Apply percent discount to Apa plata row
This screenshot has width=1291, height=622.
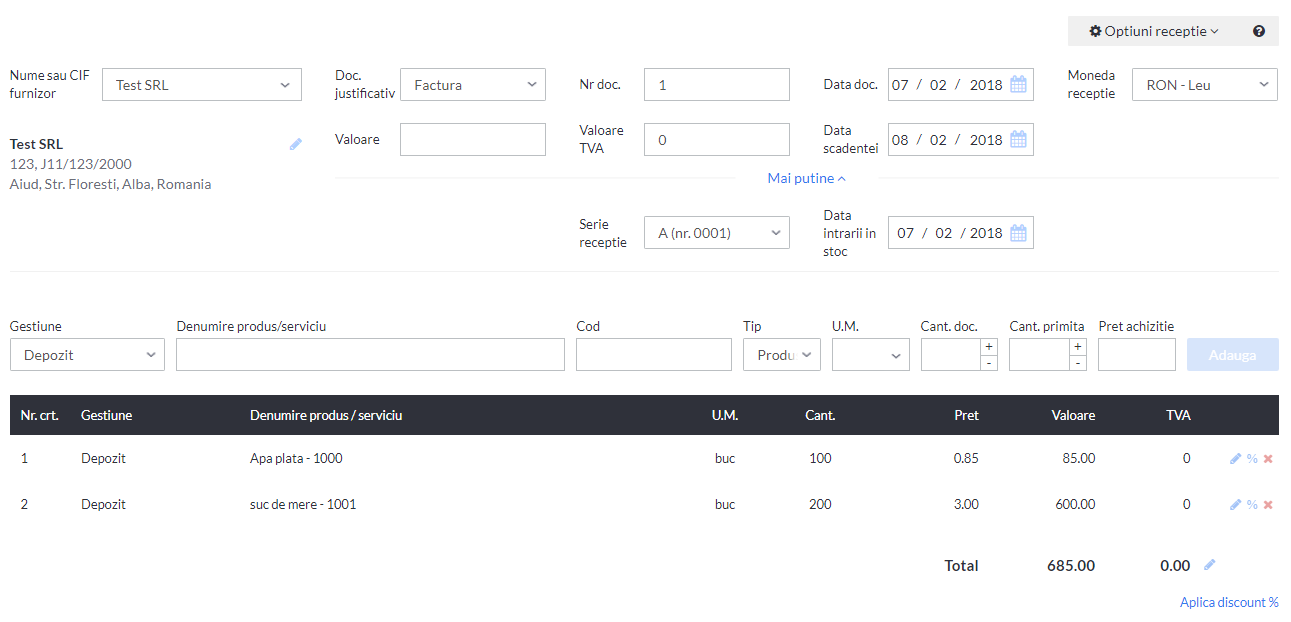click(x=1252, y=459)
